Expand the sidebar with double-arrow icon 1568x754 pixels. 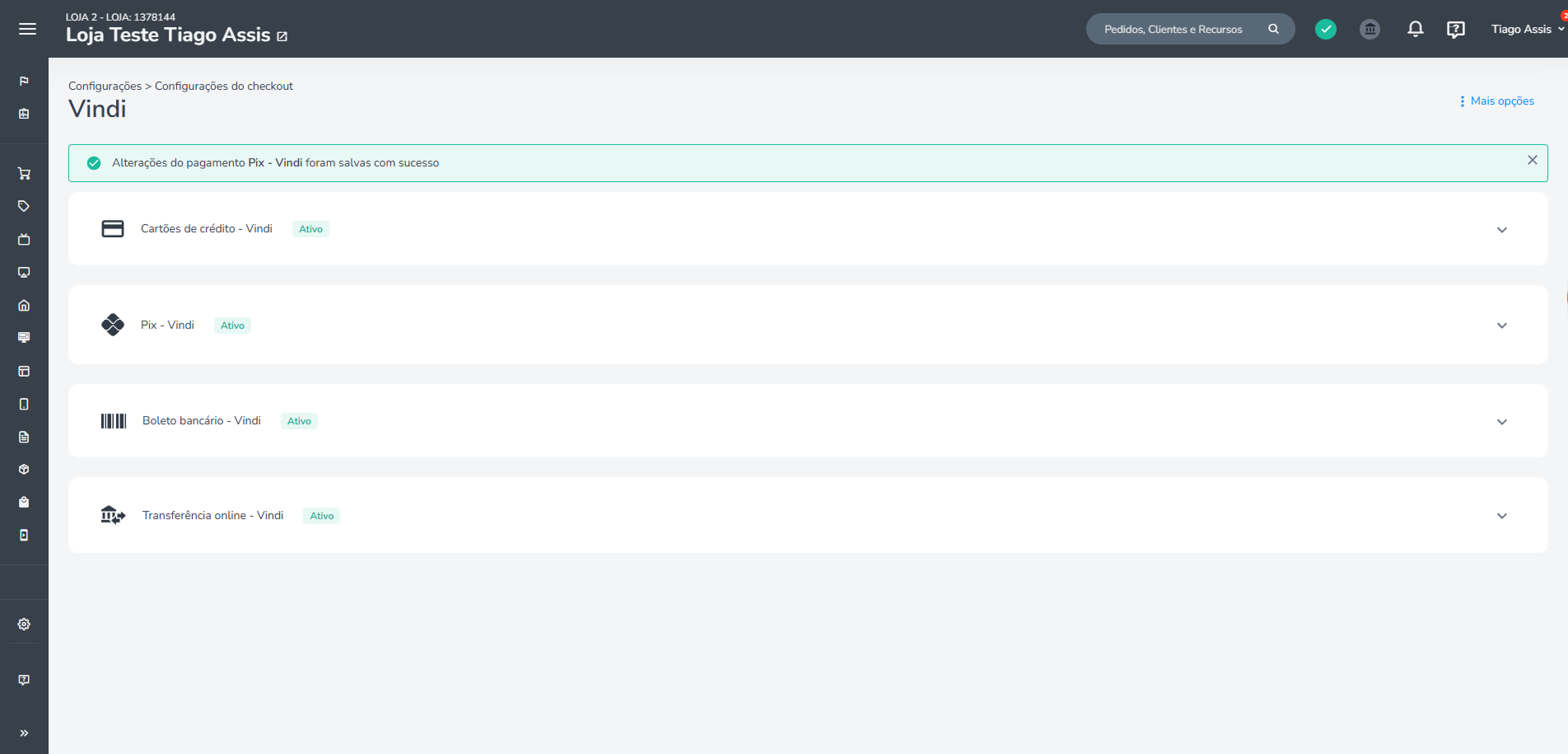pyautogui.click(x=24, y=733)
